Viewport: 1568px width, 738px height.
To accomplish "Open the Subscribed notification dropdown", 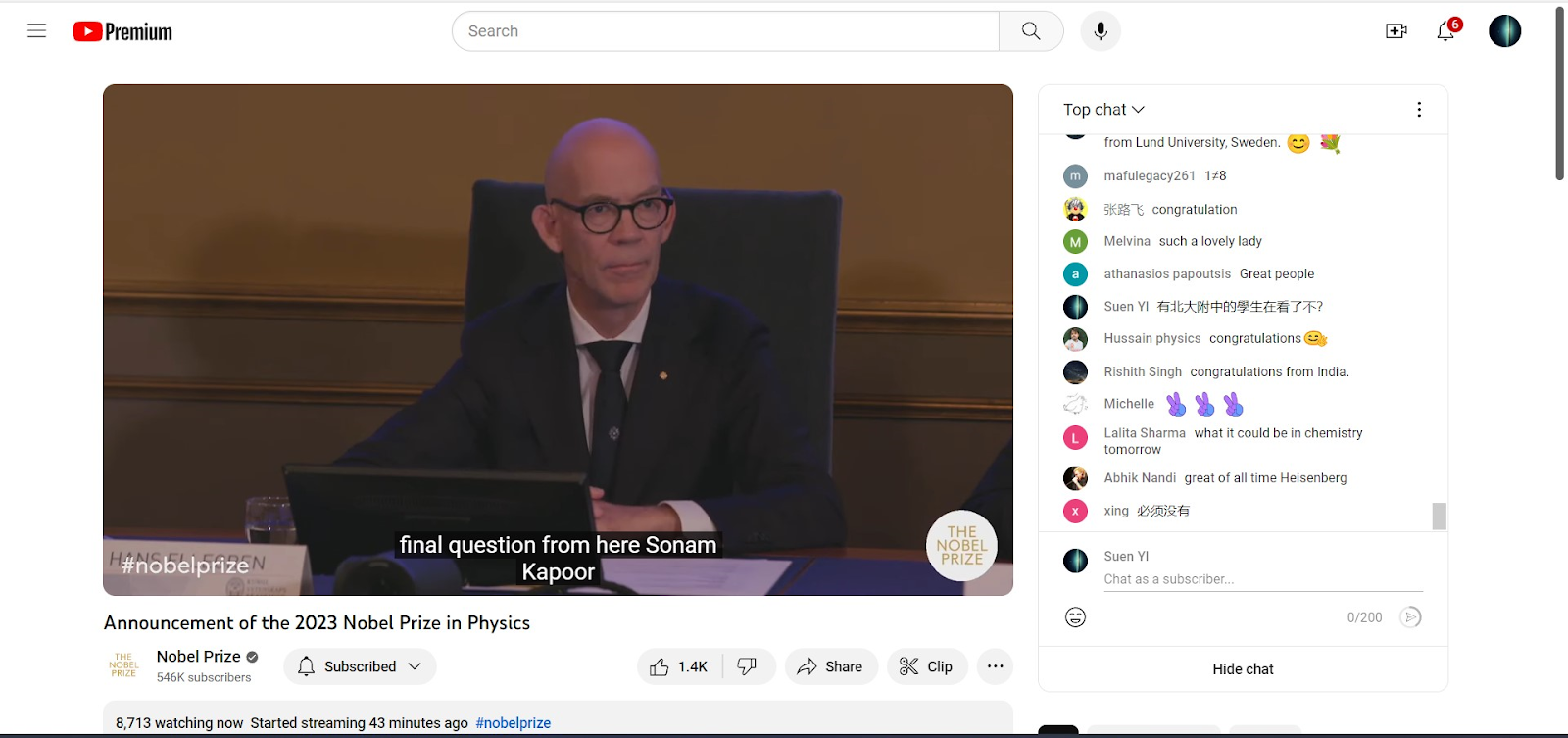I will [360, 666].
